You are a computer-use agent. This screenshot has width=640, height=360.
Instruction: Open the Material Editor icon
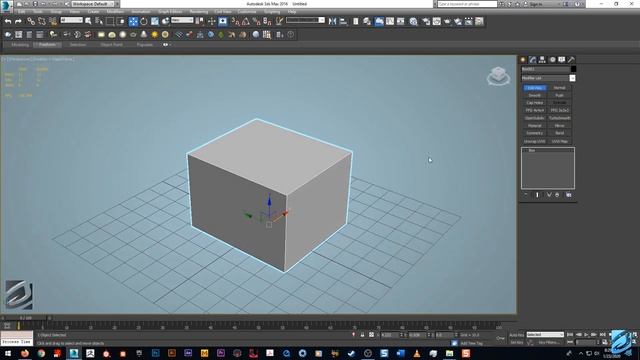click(x=413, y=21)
